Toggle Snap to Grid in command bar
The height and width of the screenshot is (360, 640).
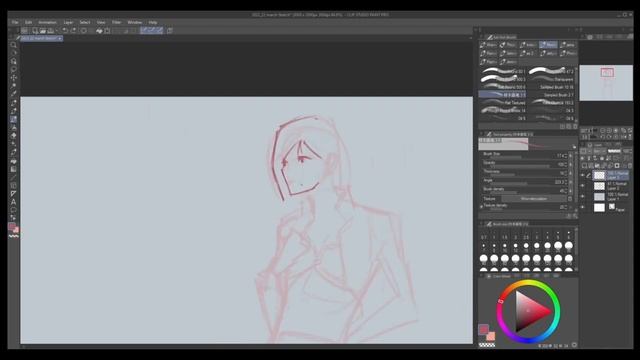[159, 31]
